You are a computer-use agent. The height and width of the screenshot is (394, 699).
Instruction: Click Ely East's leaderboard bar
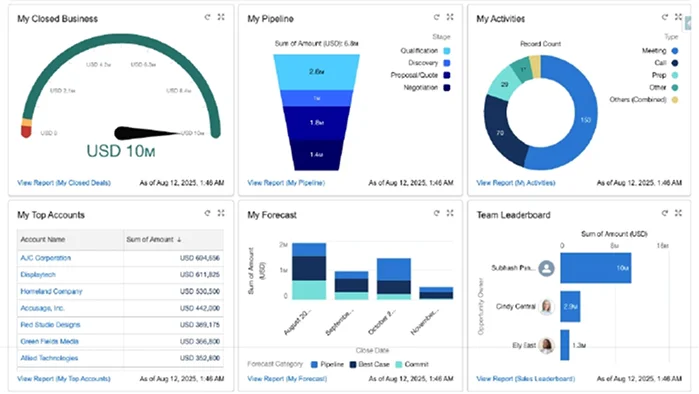[x=565, y=345]
